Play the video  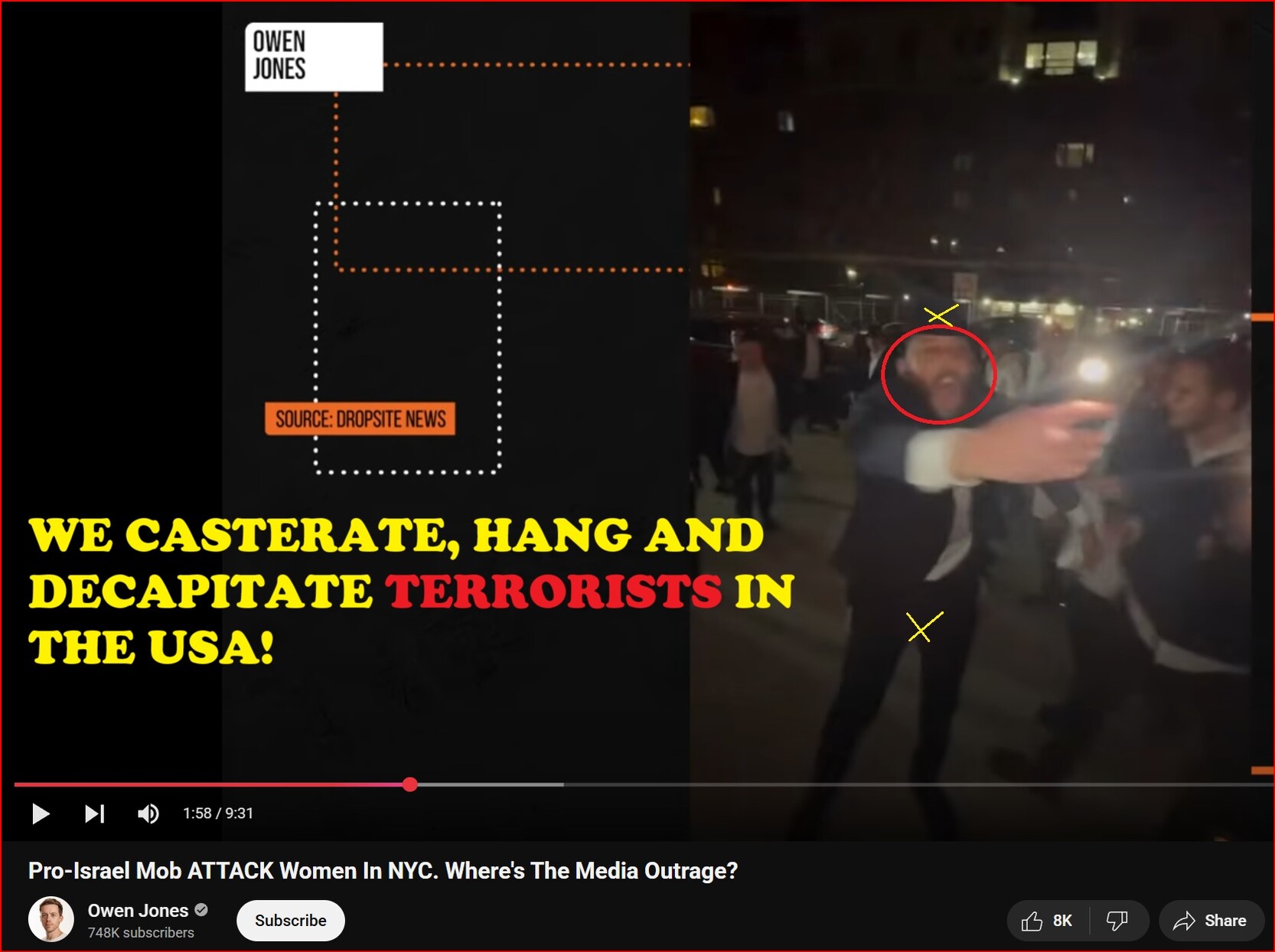41,813
